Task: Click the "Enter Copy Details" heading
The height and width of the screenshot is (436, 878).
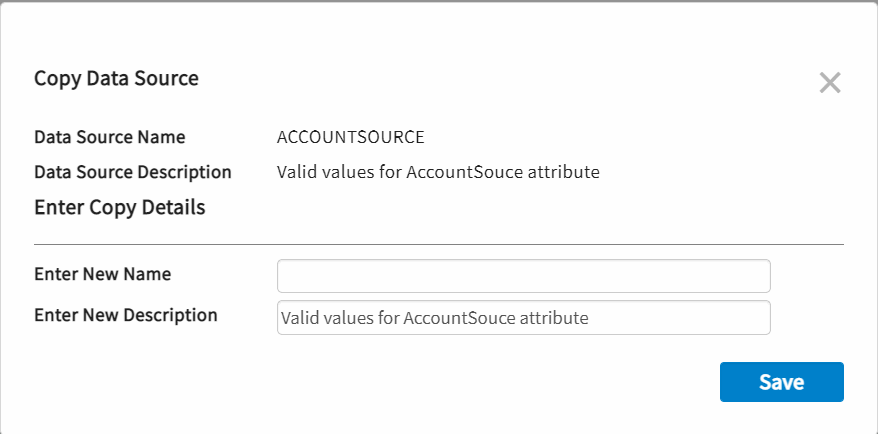Action: (119, 208)
